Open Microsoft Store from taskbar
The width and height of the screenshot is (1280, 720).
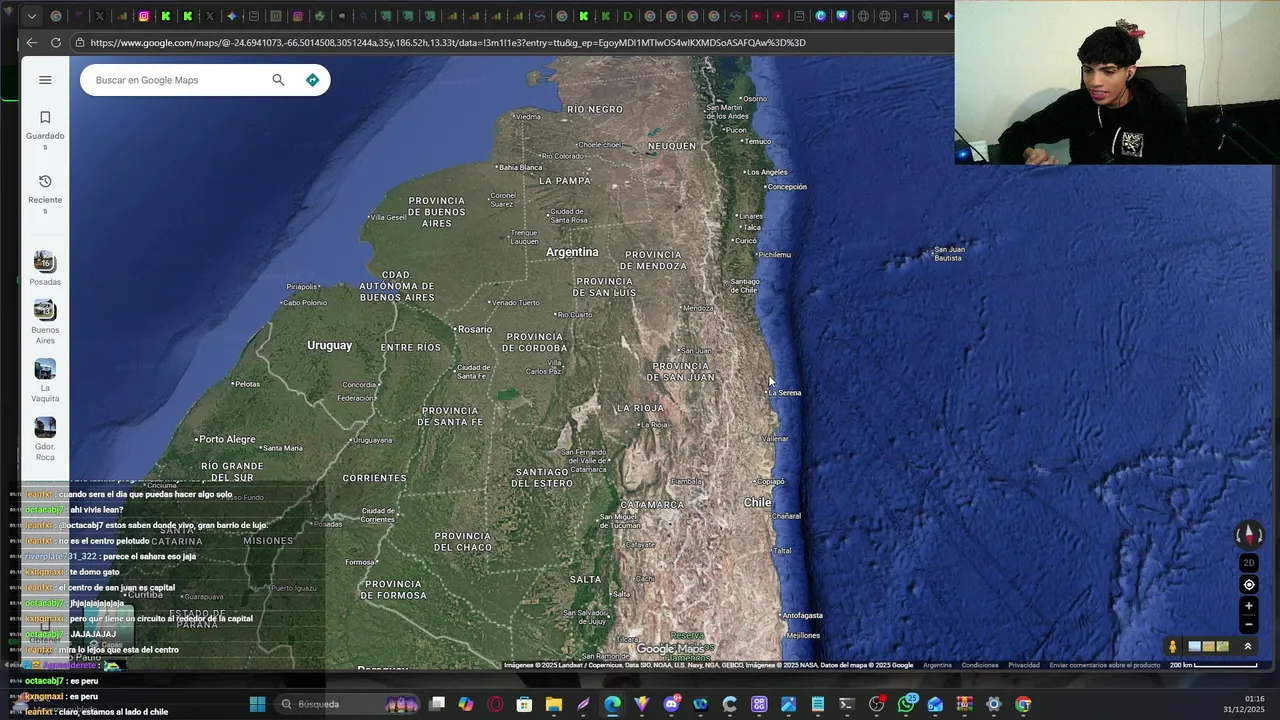tap(524, 704)
